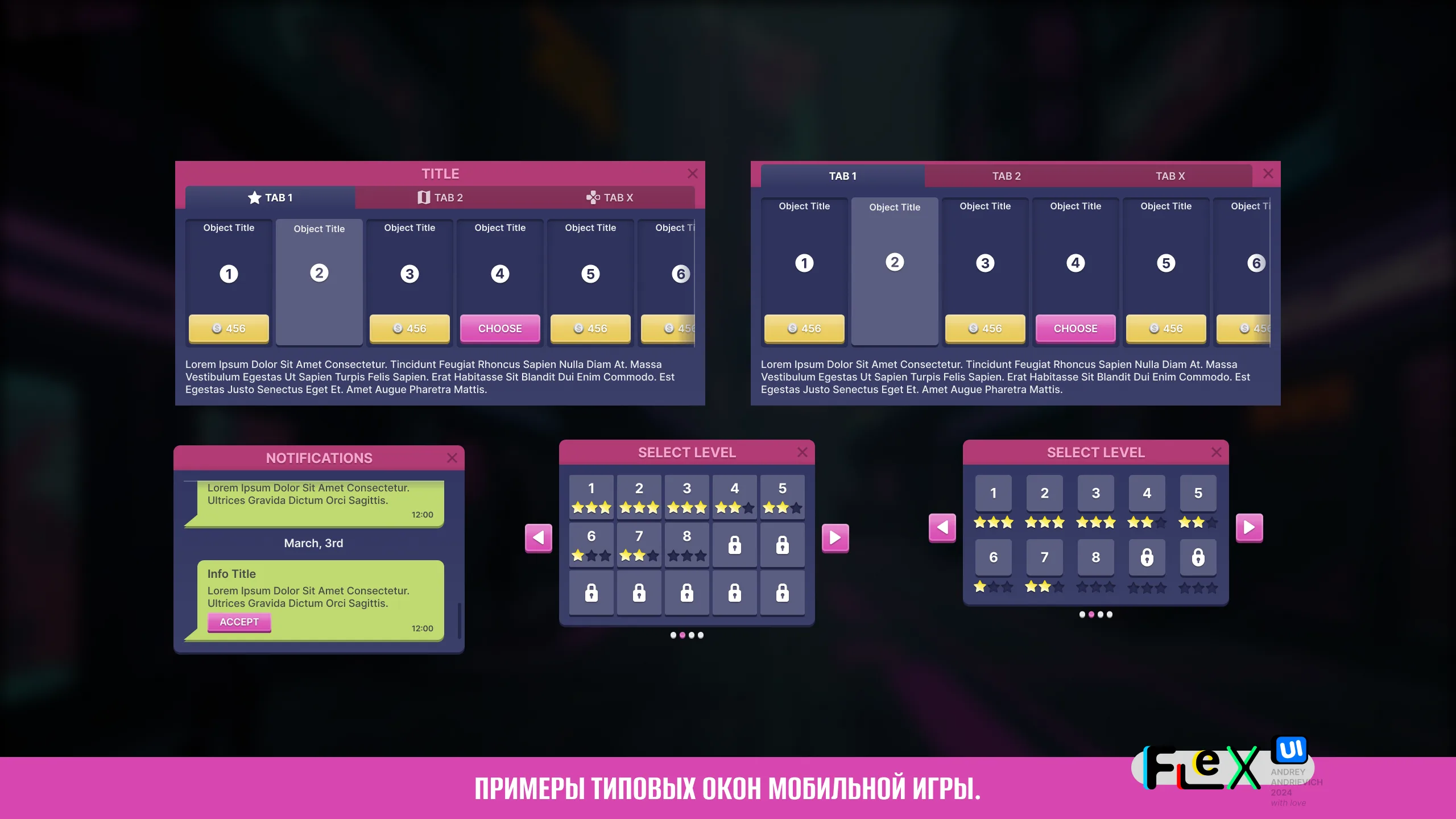Click the gamepad icon on TAB X

(593, 197)
